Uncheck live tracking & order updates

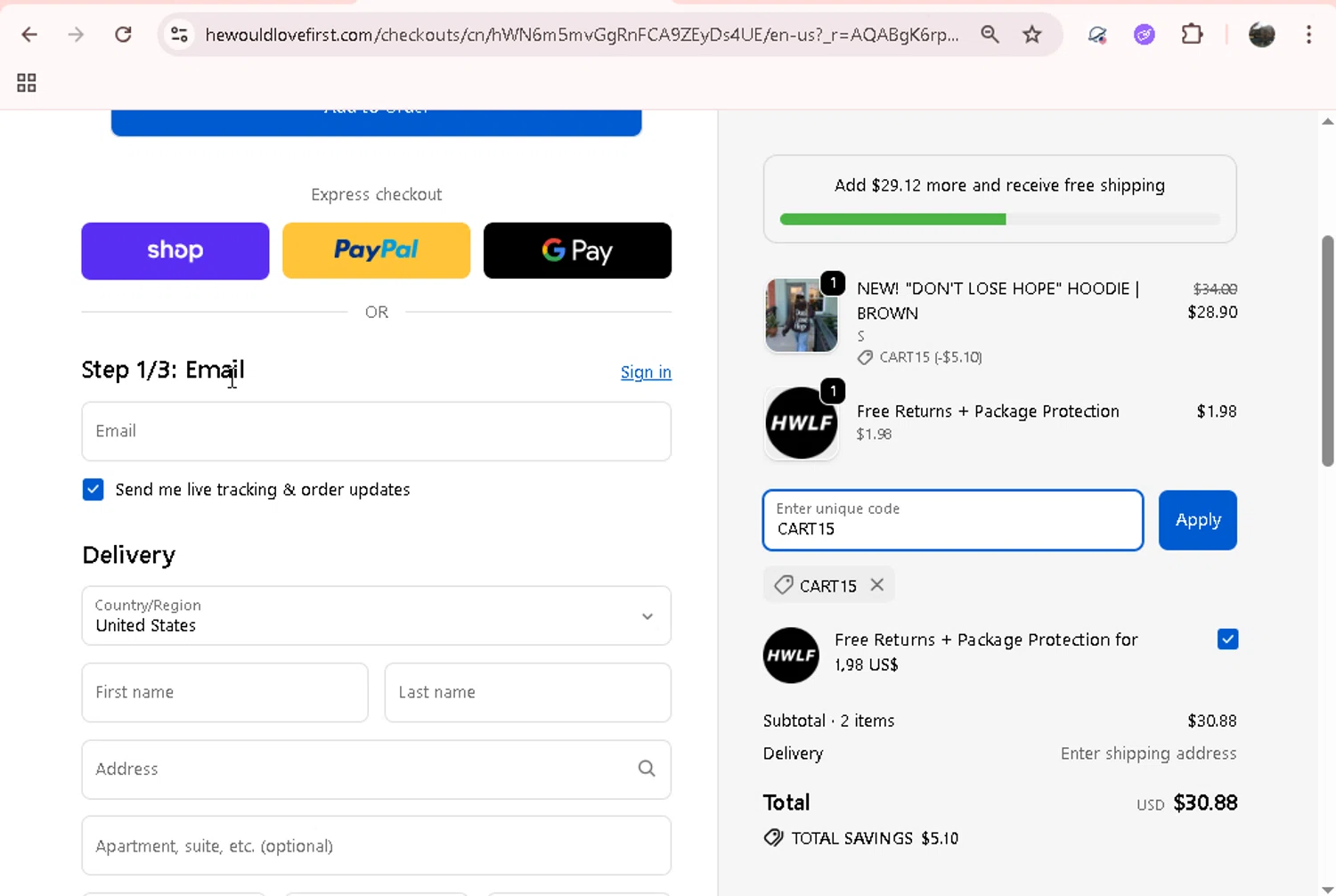tap(93, 490)
